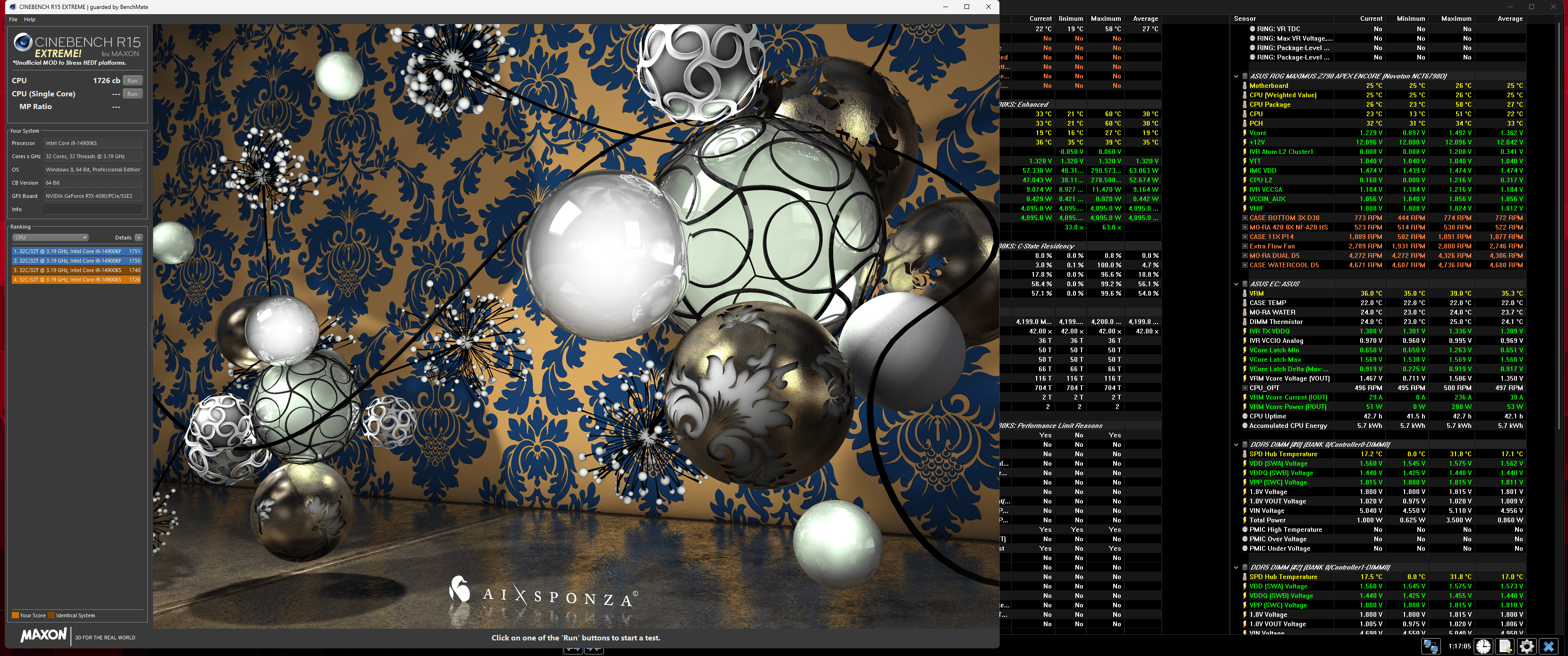Click the Identical System legend swatch
The image size is (1568, 656).
[x=51, y=615]
